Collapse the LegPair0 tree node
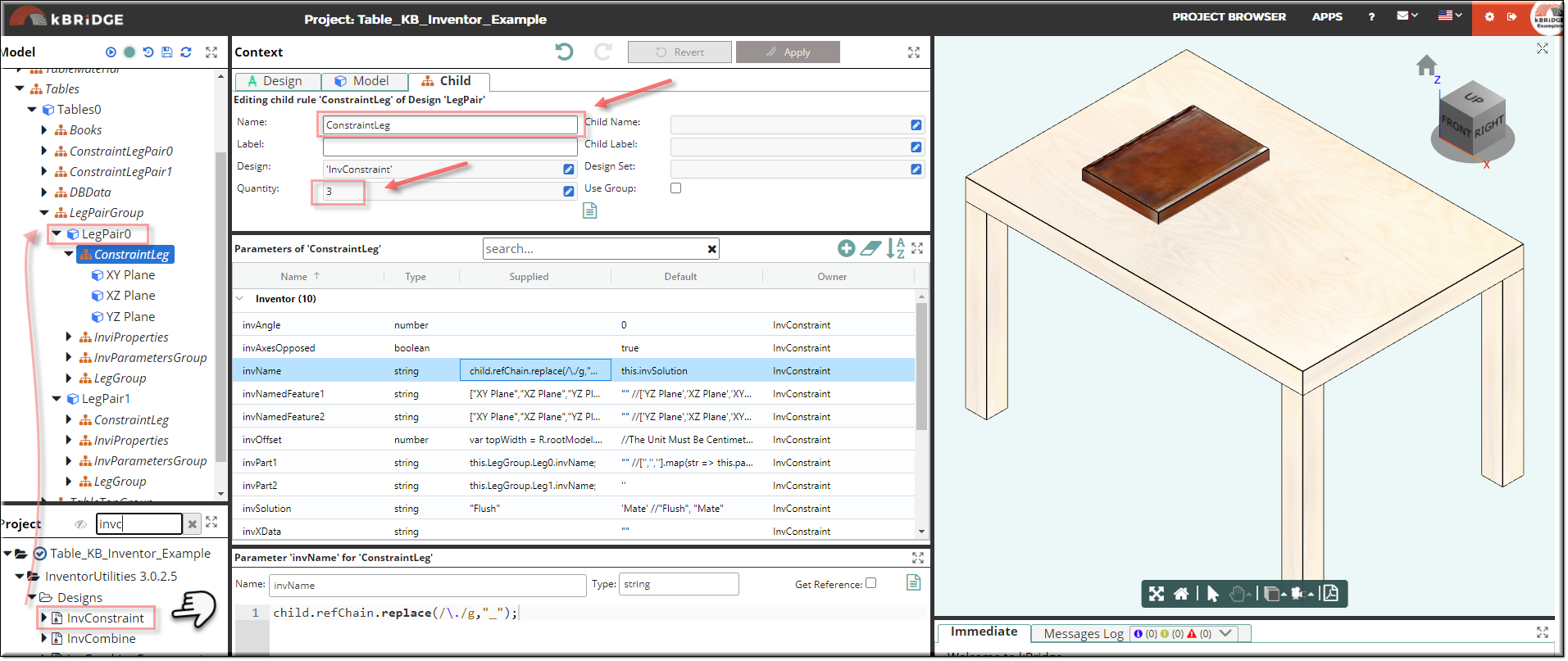 [x=57, y=234]
